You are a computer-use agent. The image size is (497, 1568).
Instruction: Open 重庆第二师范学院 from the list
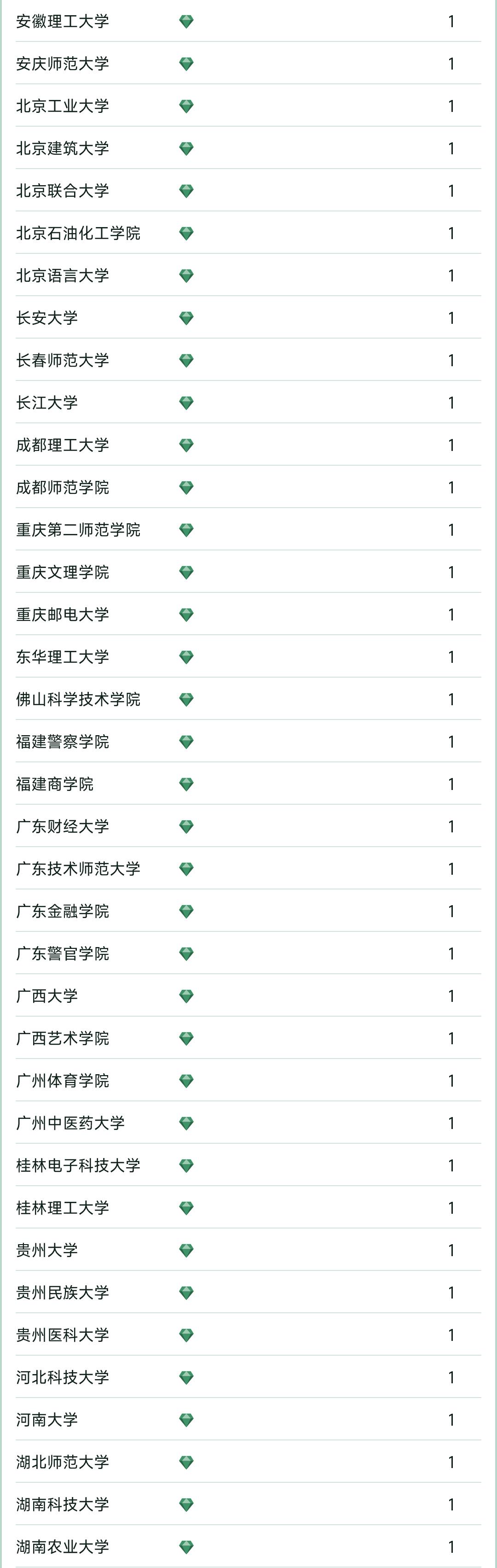(78, 530)
